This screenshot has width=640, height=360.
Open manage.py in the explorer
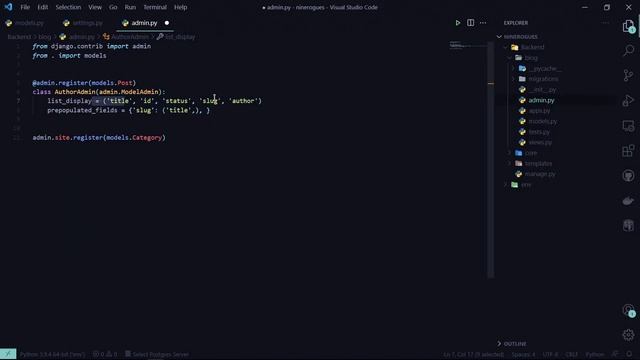point(540,174)
